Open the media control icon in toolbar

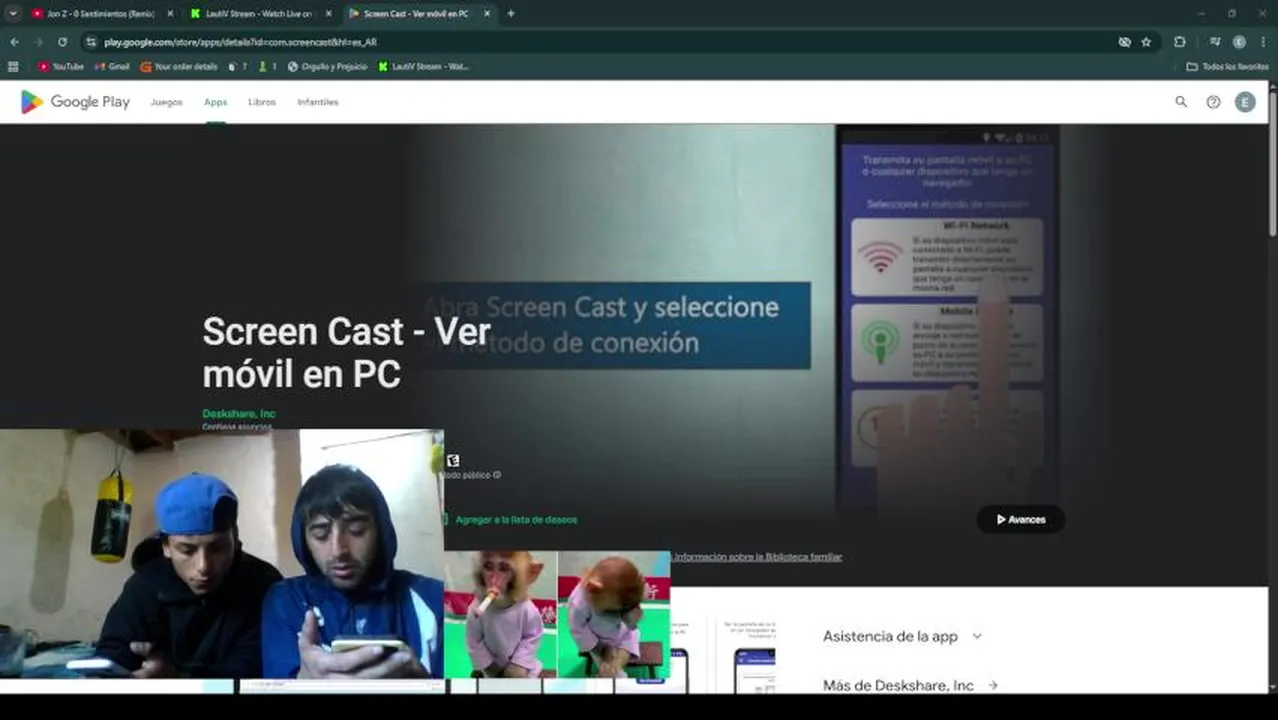[1215, 42]
